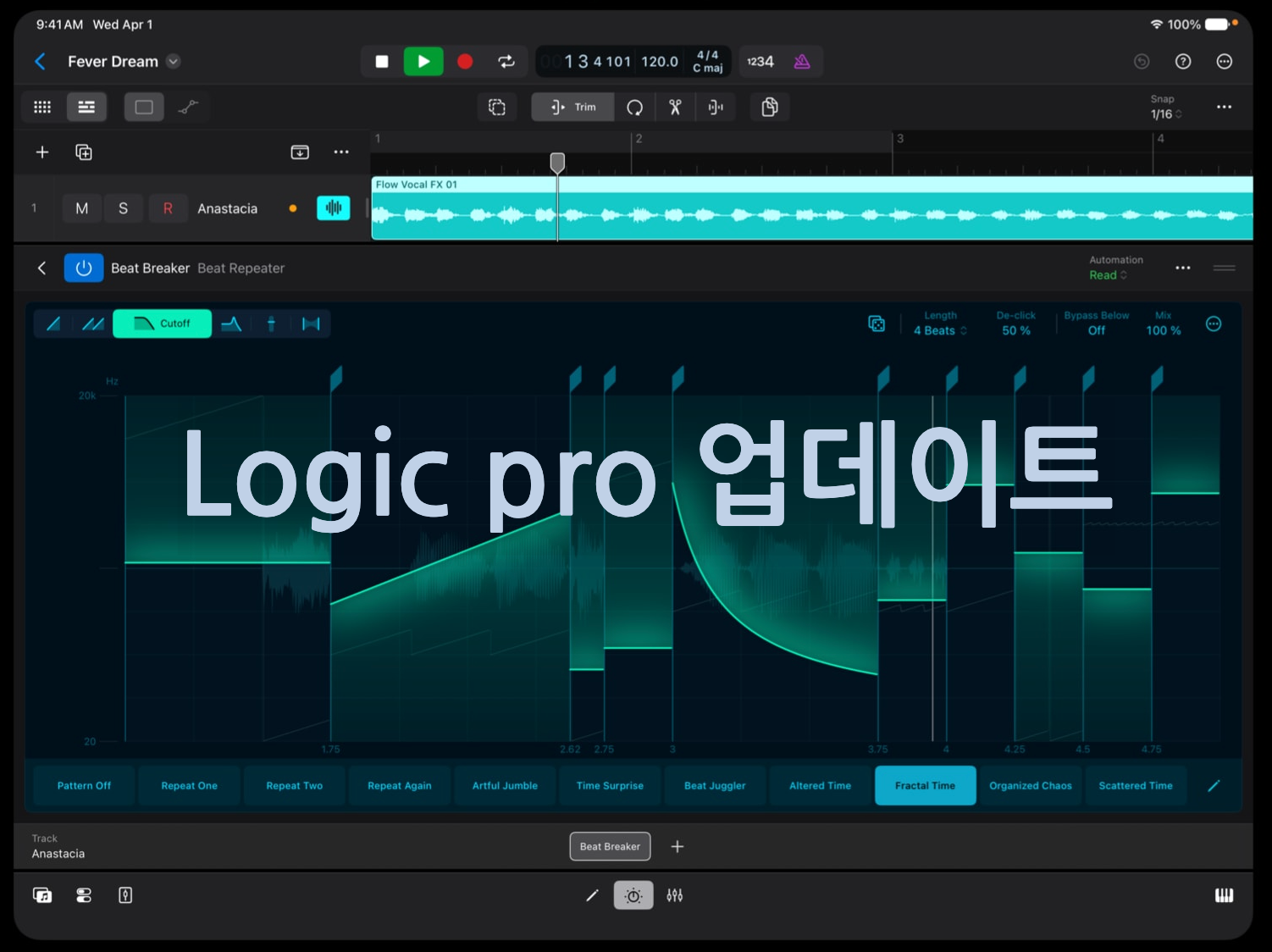The image size is (1272, 952).
Task: Add a new track with the plus icon
Action: coord(42,152)
